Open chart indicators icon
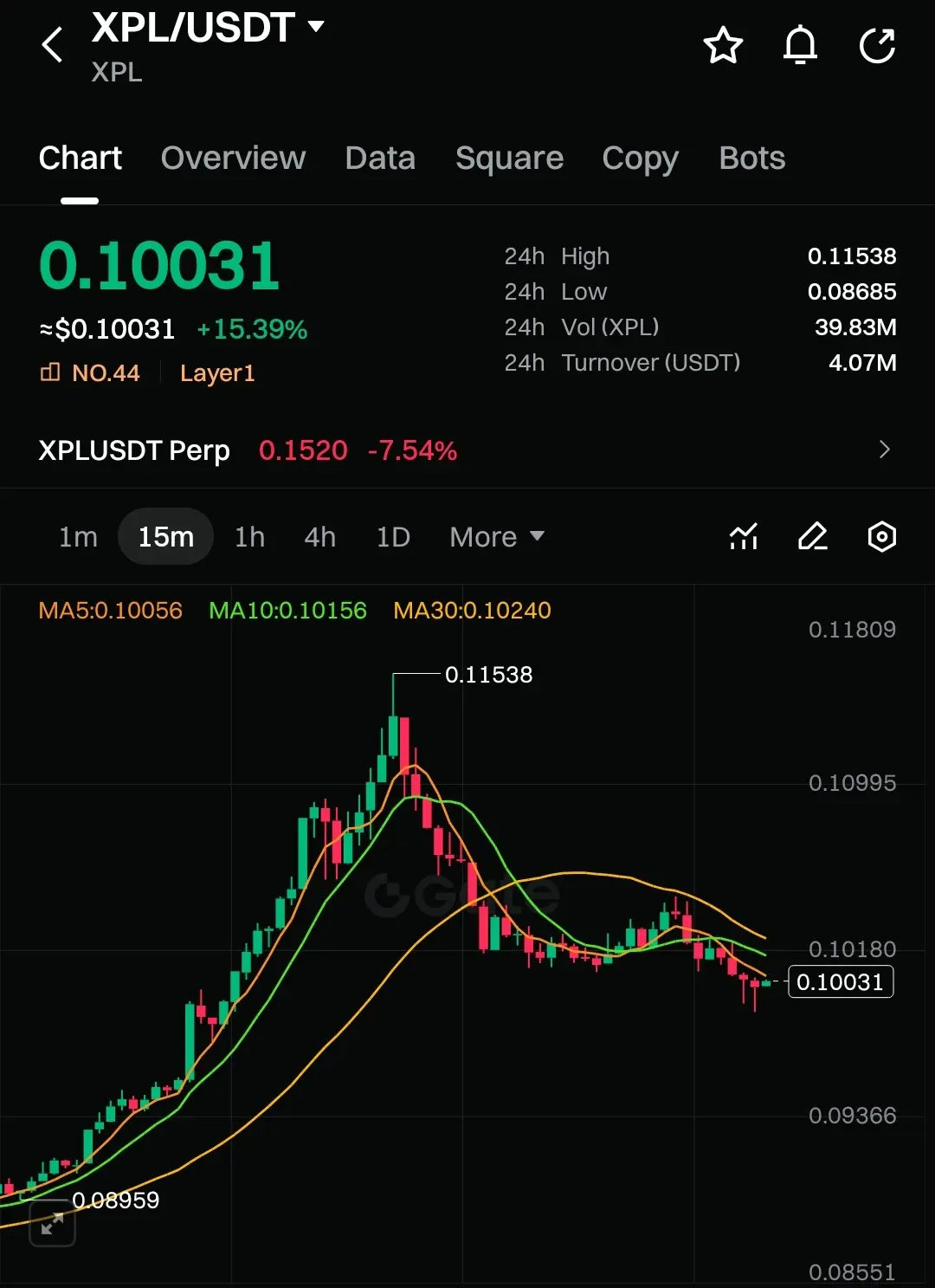 pyautogui.click(x=744, y=537)
